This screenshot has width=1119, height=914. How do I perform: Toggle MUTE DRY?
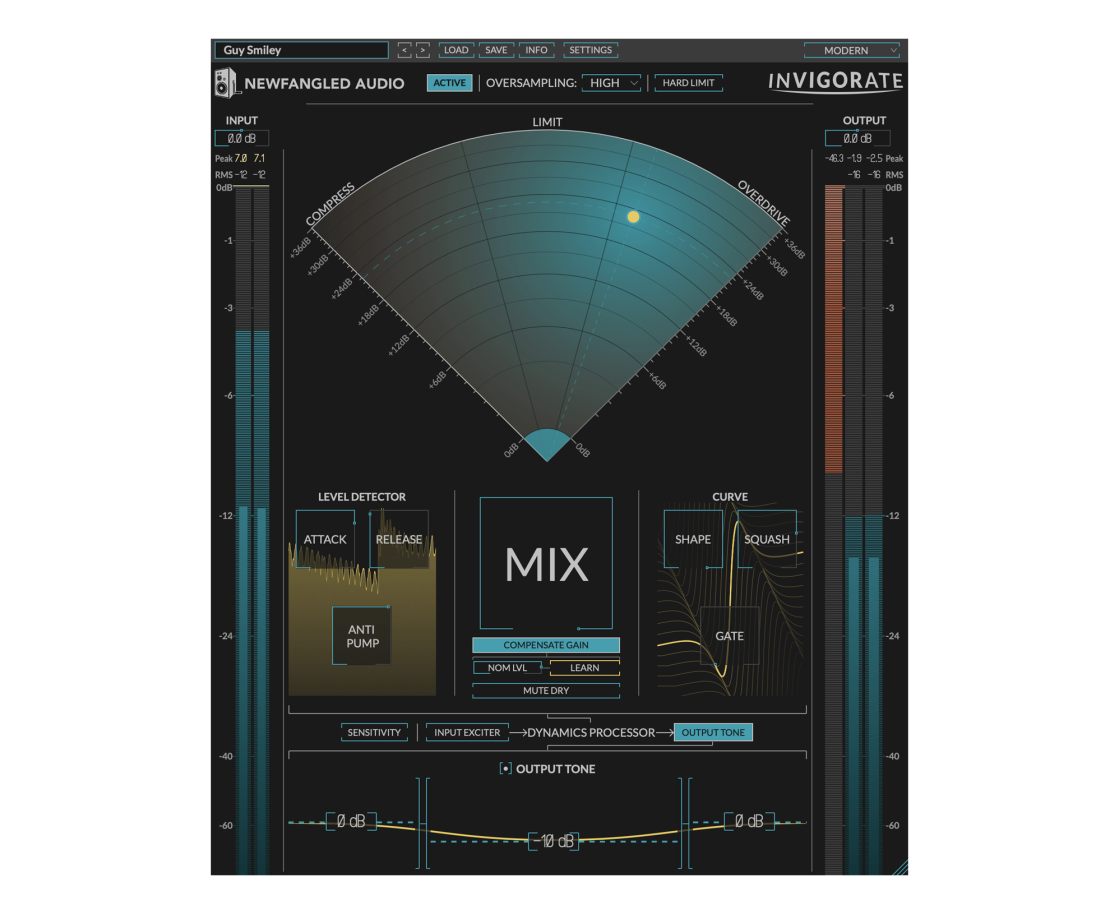[546, 691]
